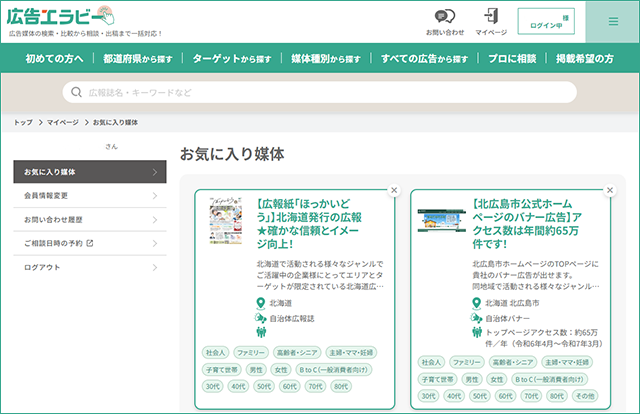Open ご相談日時の予約 external link
The height and width of the screenshot is (414, 640).
coord(90,243)
